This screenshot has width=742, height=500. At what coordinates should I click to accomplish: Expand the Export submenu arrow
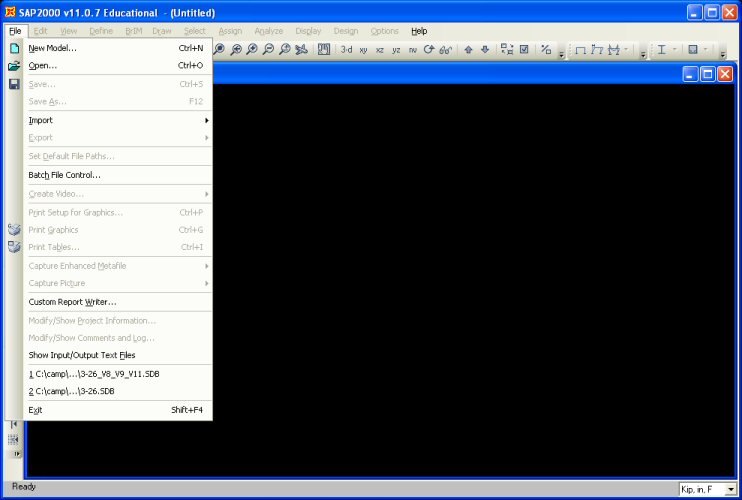(x=207, y=138)
